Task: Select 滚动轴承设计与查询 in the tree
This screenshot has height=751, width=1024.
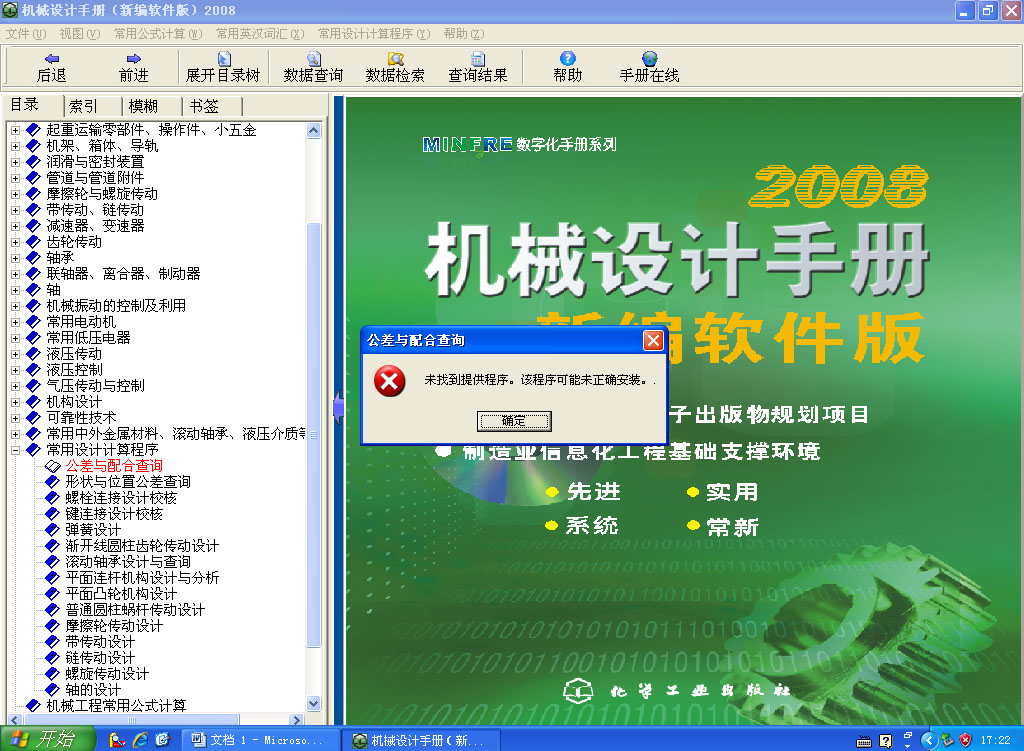Action: click(x=128, y=562)
